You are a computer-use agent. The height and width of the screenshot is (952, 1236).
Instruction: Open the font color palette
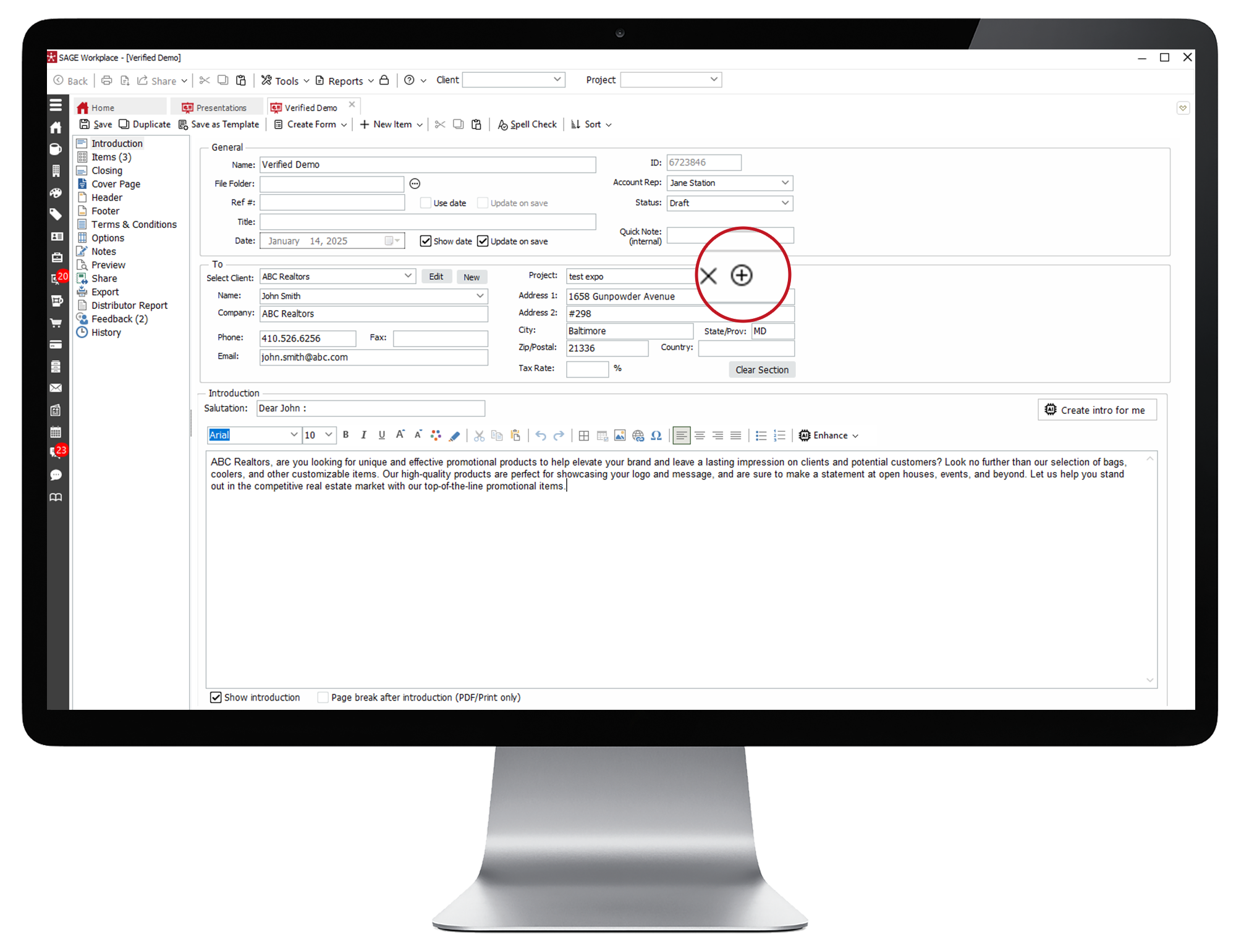click(x=436, y=436)
